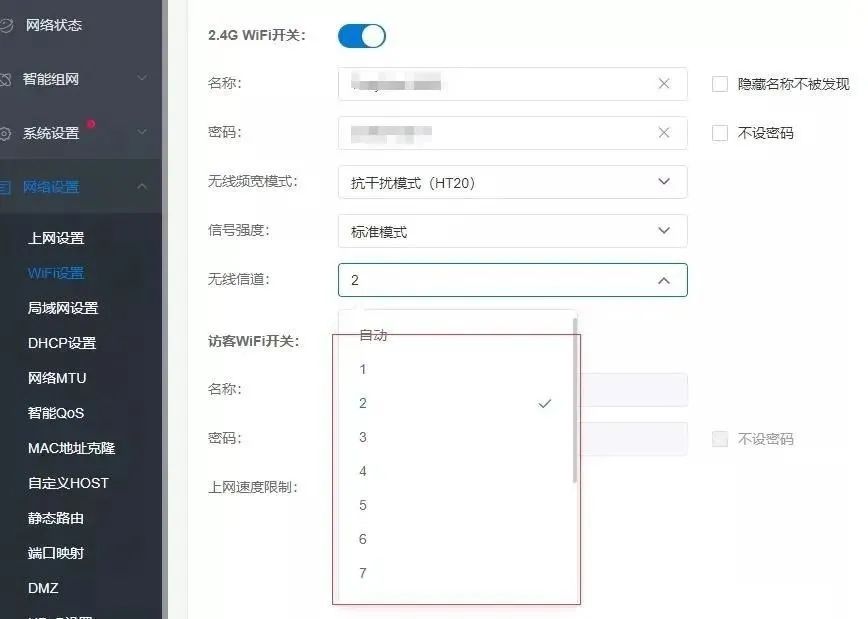Clear the password field with X
Screen dimensions: 868x619
(664, 133)
